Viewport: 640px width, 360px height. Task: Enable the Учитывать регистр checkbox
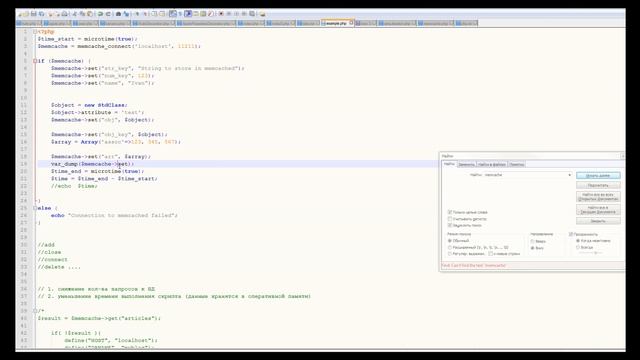pyautogui.click(x=450, y=219)
